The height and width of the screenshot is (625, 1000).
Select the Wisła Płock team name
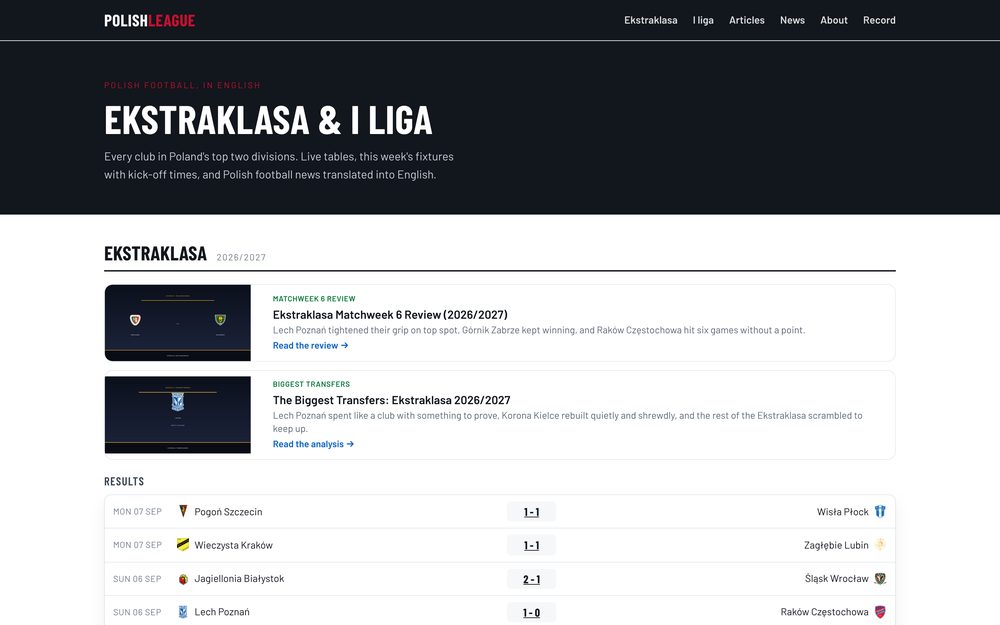[x=842, y=511]
